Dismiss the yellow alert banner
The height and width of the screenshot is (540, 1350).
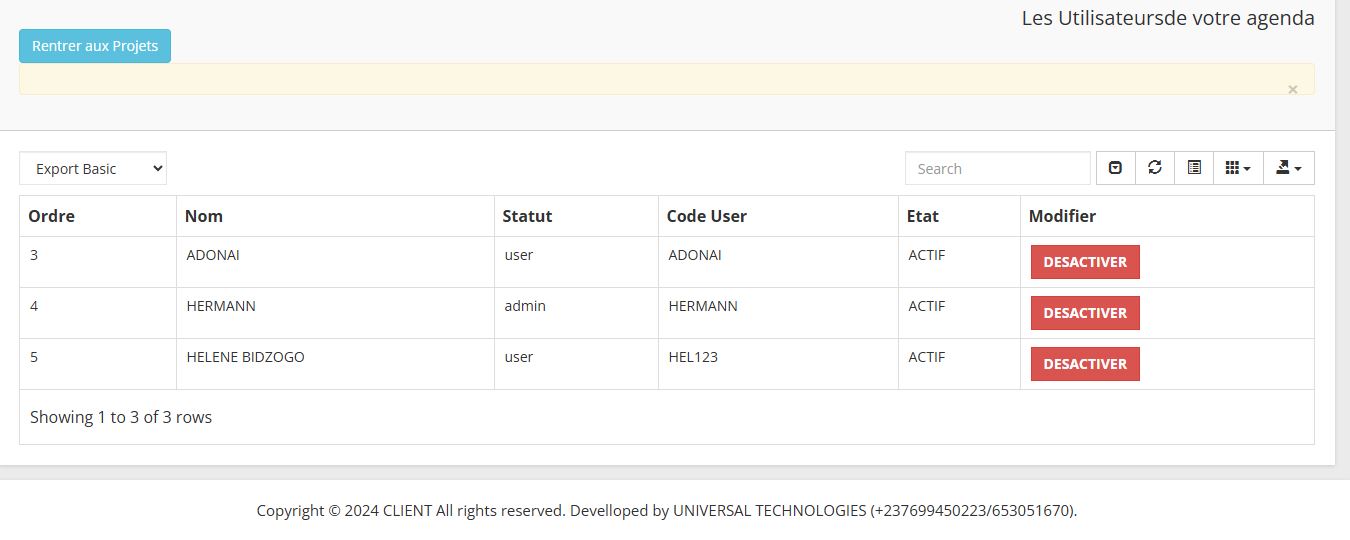pyautogui.click(x=1292, y=90)
